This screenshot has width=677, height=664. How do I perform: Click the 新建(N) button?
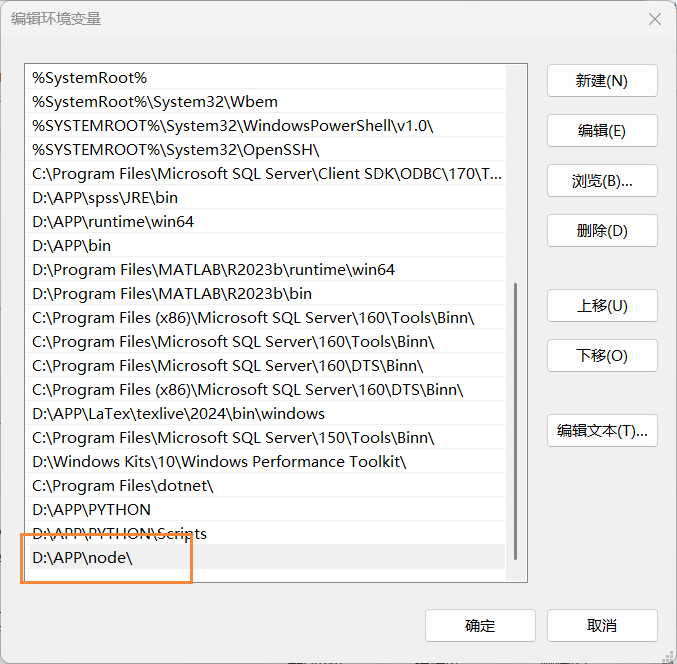pos(602,81)
